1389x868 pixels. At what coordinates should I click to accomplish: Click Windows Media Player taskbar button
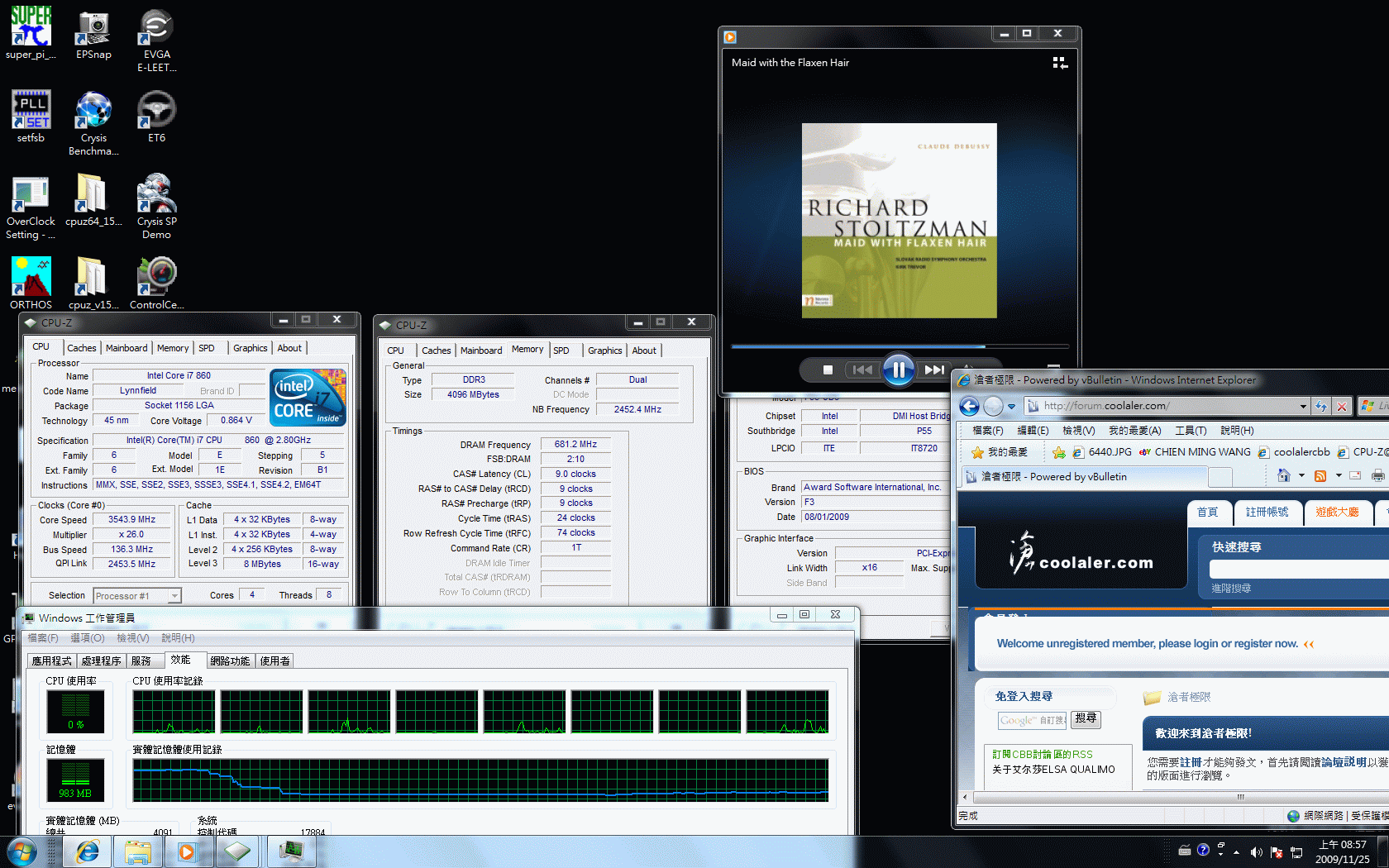(x=188, y=851)
